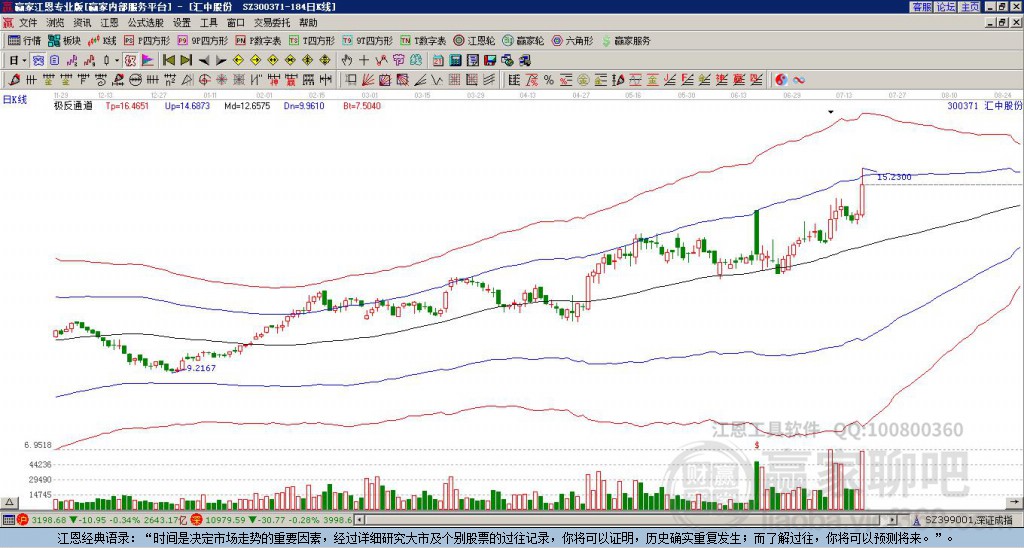Select the hand pan tool

[x=347, y=60]
